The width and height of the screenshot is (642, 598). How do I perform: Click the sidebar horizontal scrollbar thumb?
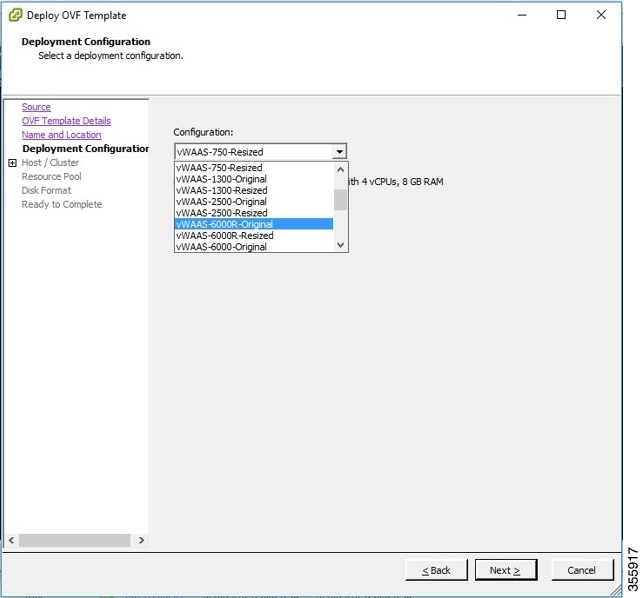75,540
